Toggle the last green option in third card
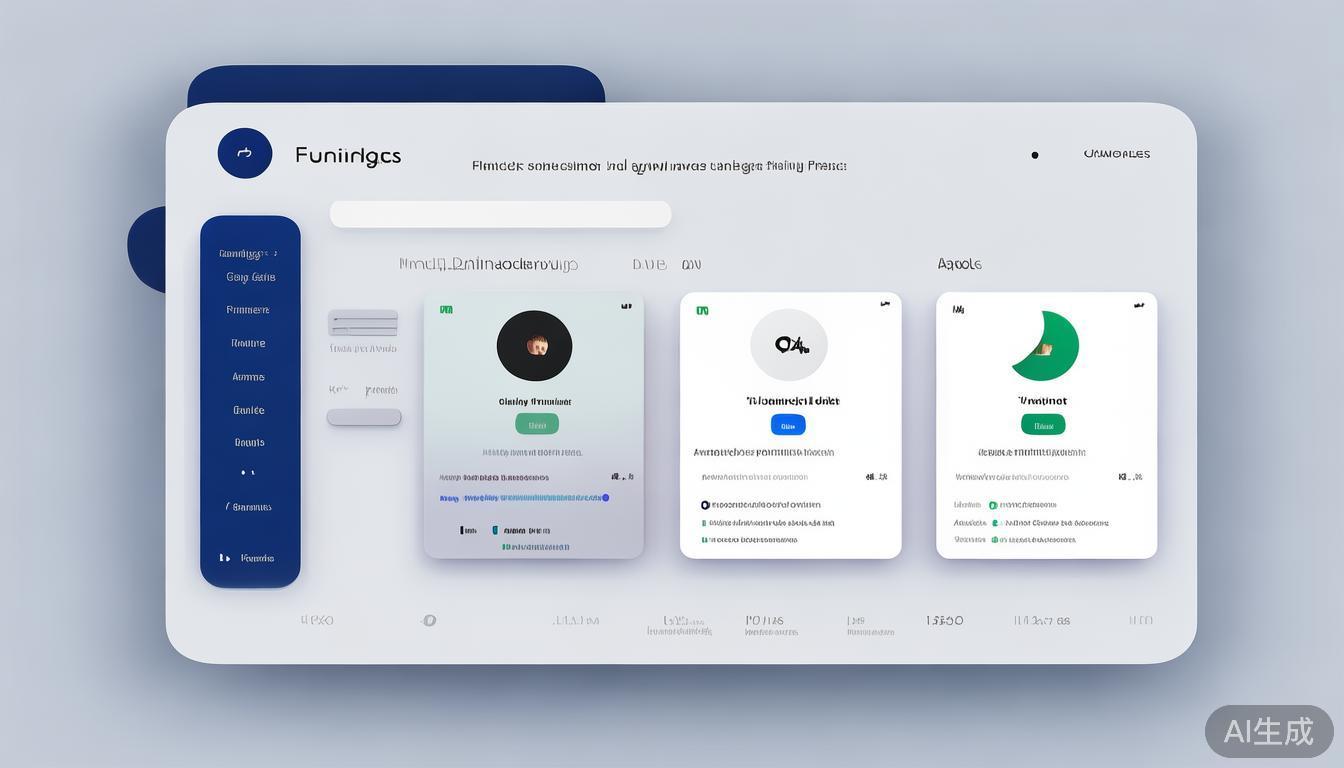 click(x=995, y=539)
